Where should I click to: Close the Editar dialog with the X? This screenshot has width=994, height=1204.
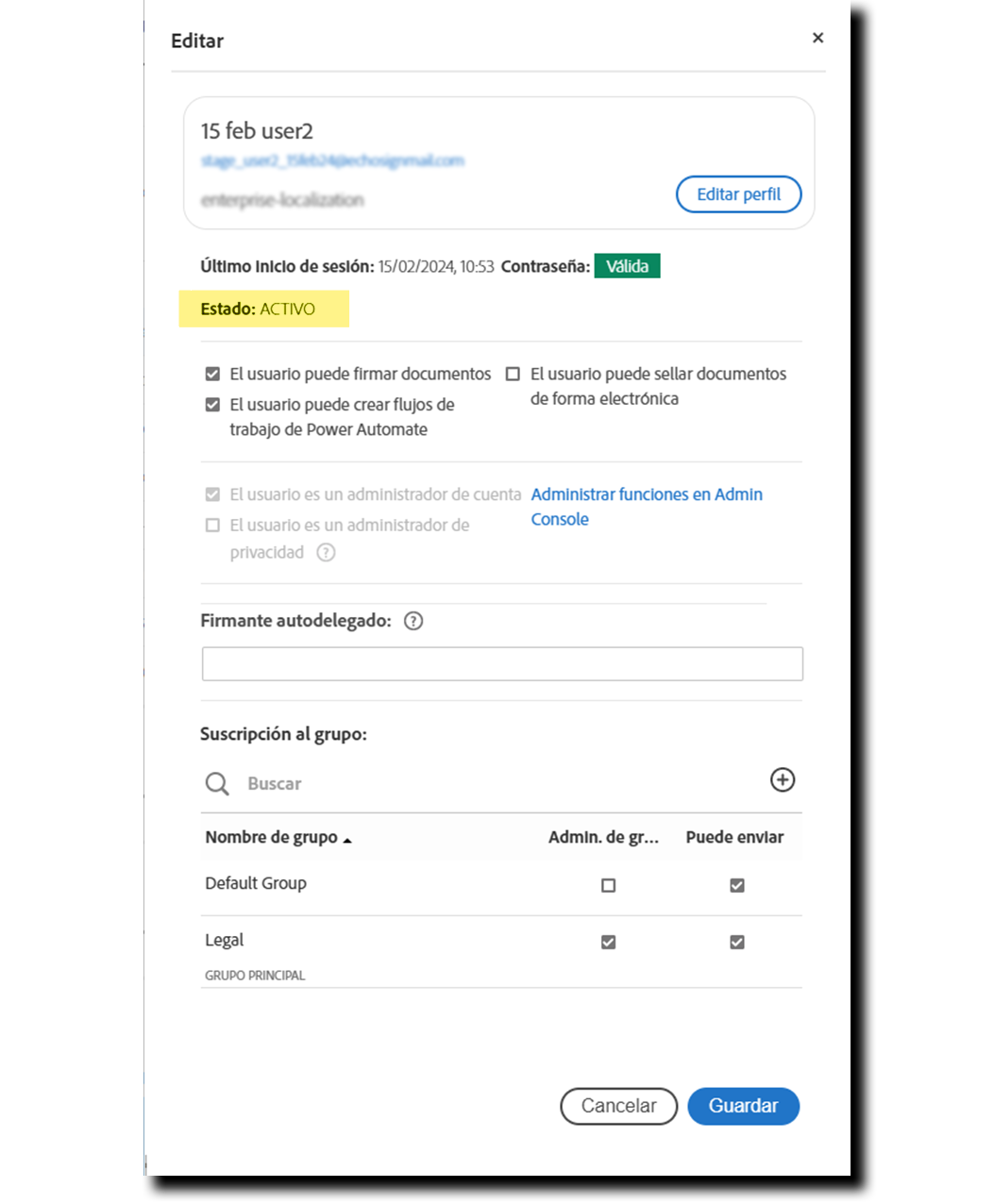point(817,38)
